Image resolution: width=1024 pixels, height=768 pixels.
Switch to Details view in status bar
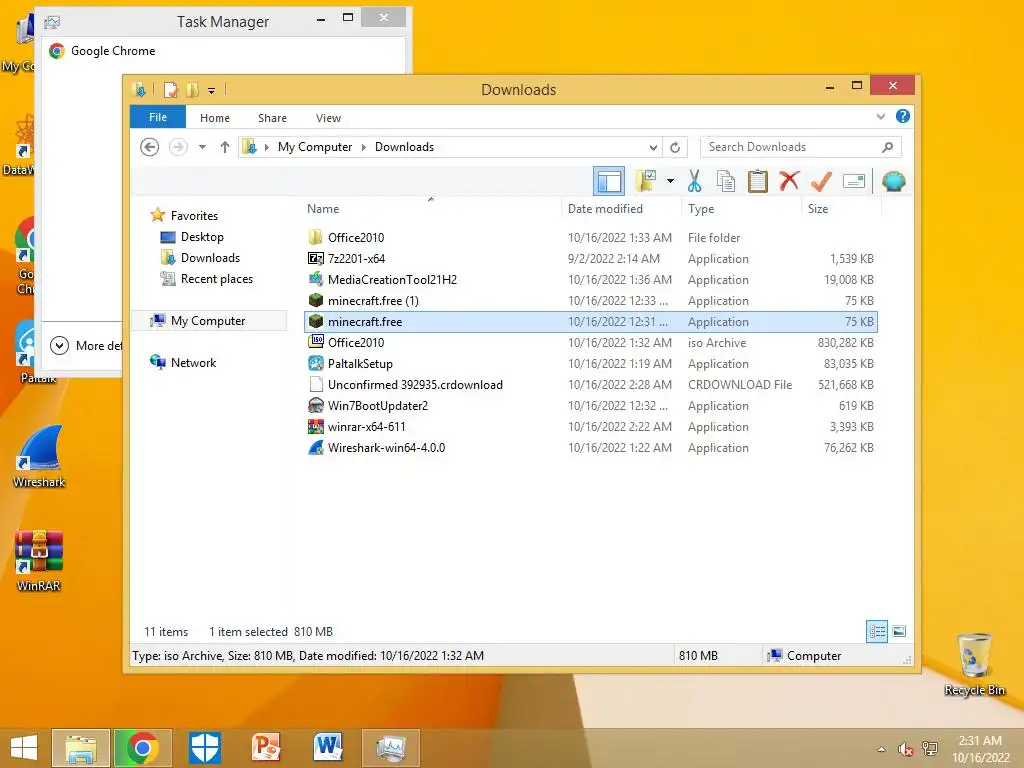[877, 631]
